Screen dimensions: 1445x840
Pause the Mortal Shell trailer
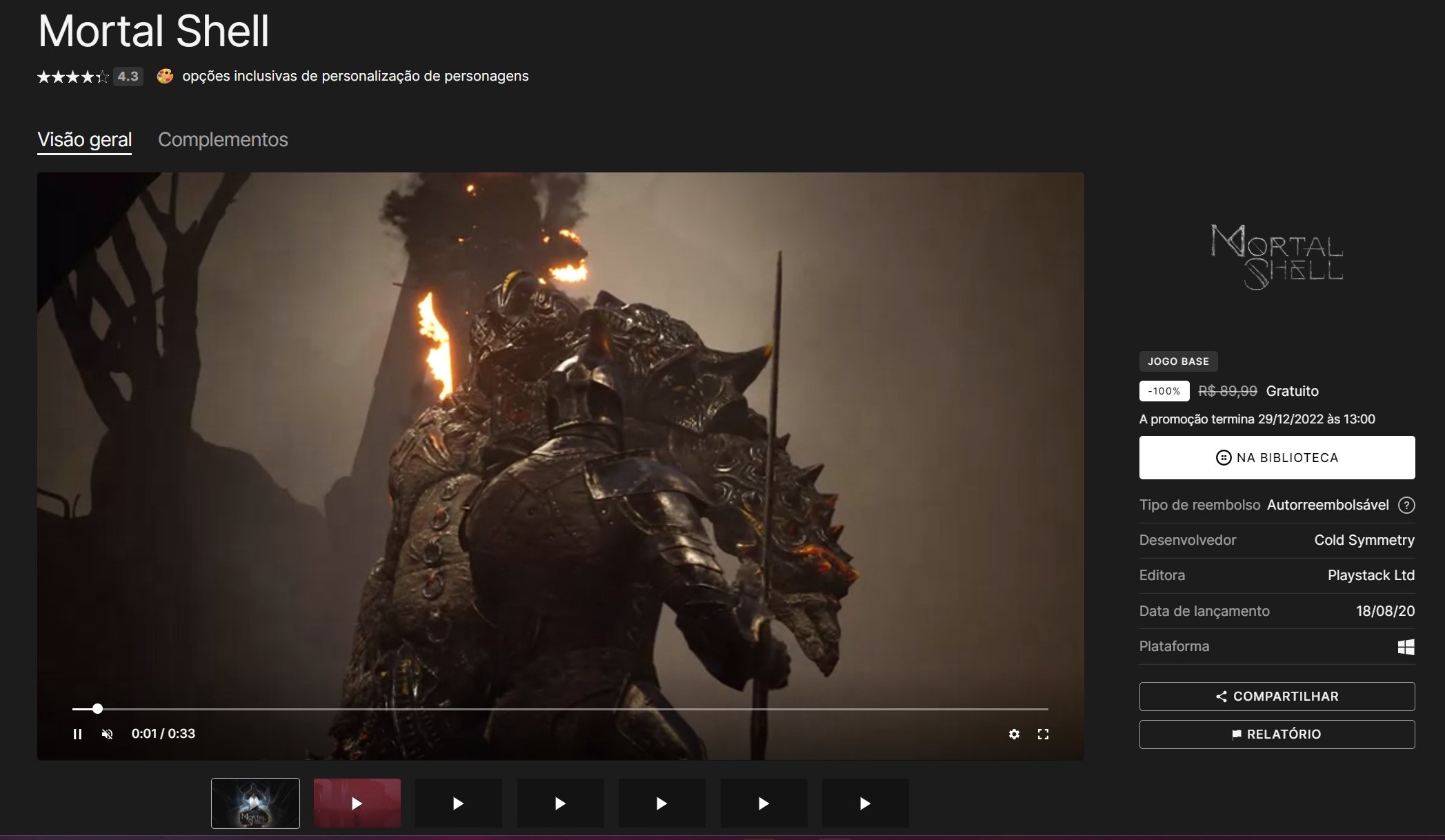tap(78, 734)
